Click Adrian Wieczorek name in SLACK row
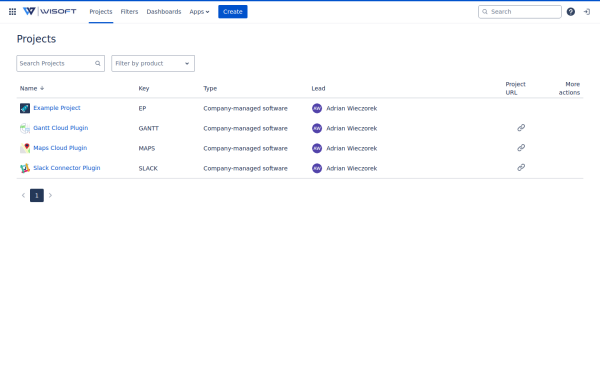This screenshot has width=600, height=375. [352, 168]
